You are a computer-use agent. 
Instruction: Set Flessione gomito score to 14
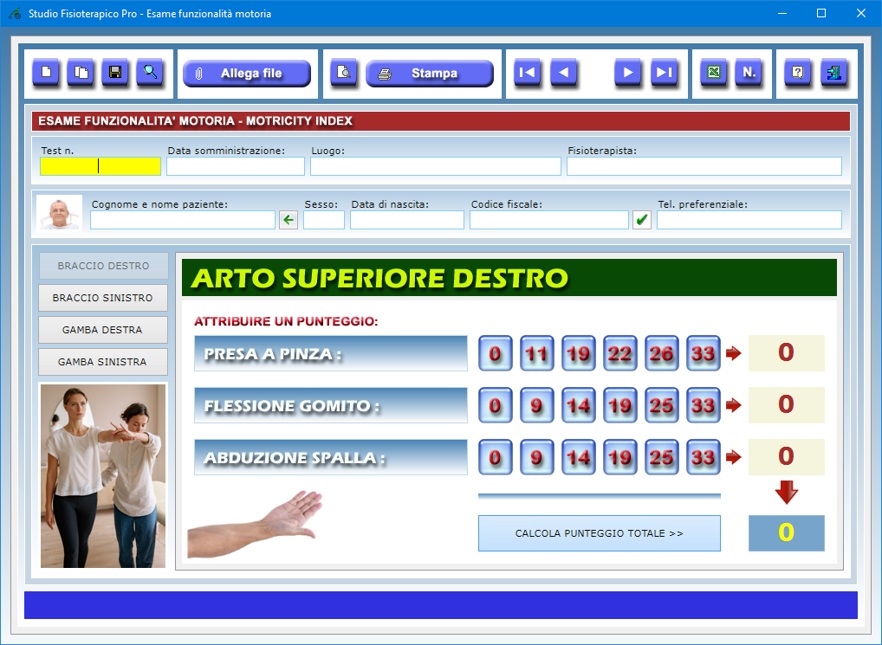(x=578, y=405)
